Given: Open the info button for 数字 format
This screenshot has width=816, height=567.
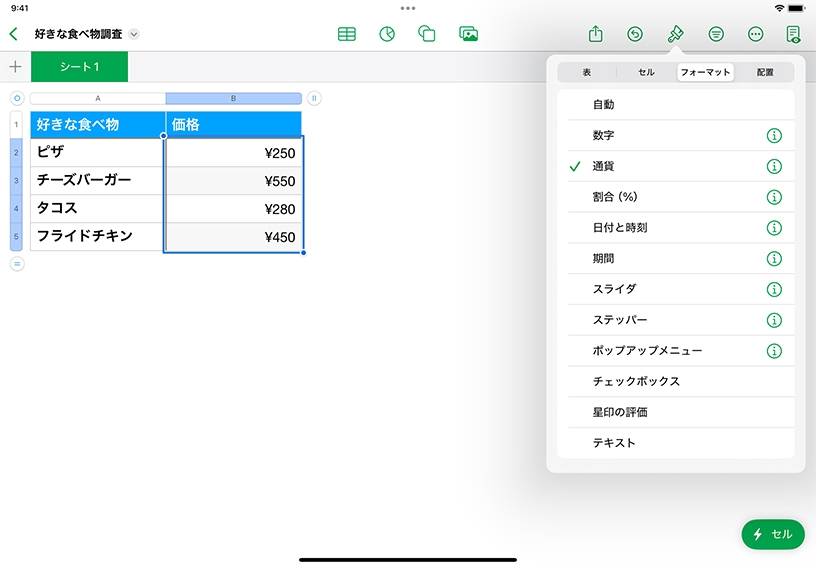Looking at the screenshot, I should point(773,136).
